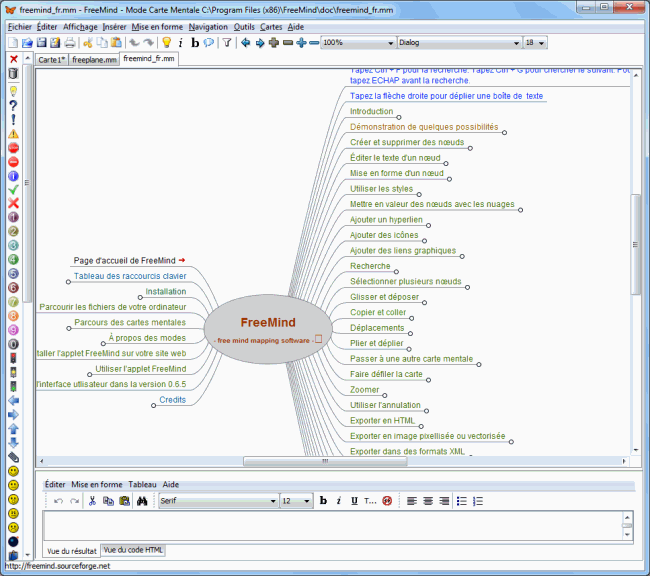Click the icon sidebar's vertical scrollbar thumb
This screenshot has height=576, width=650.
27,182
